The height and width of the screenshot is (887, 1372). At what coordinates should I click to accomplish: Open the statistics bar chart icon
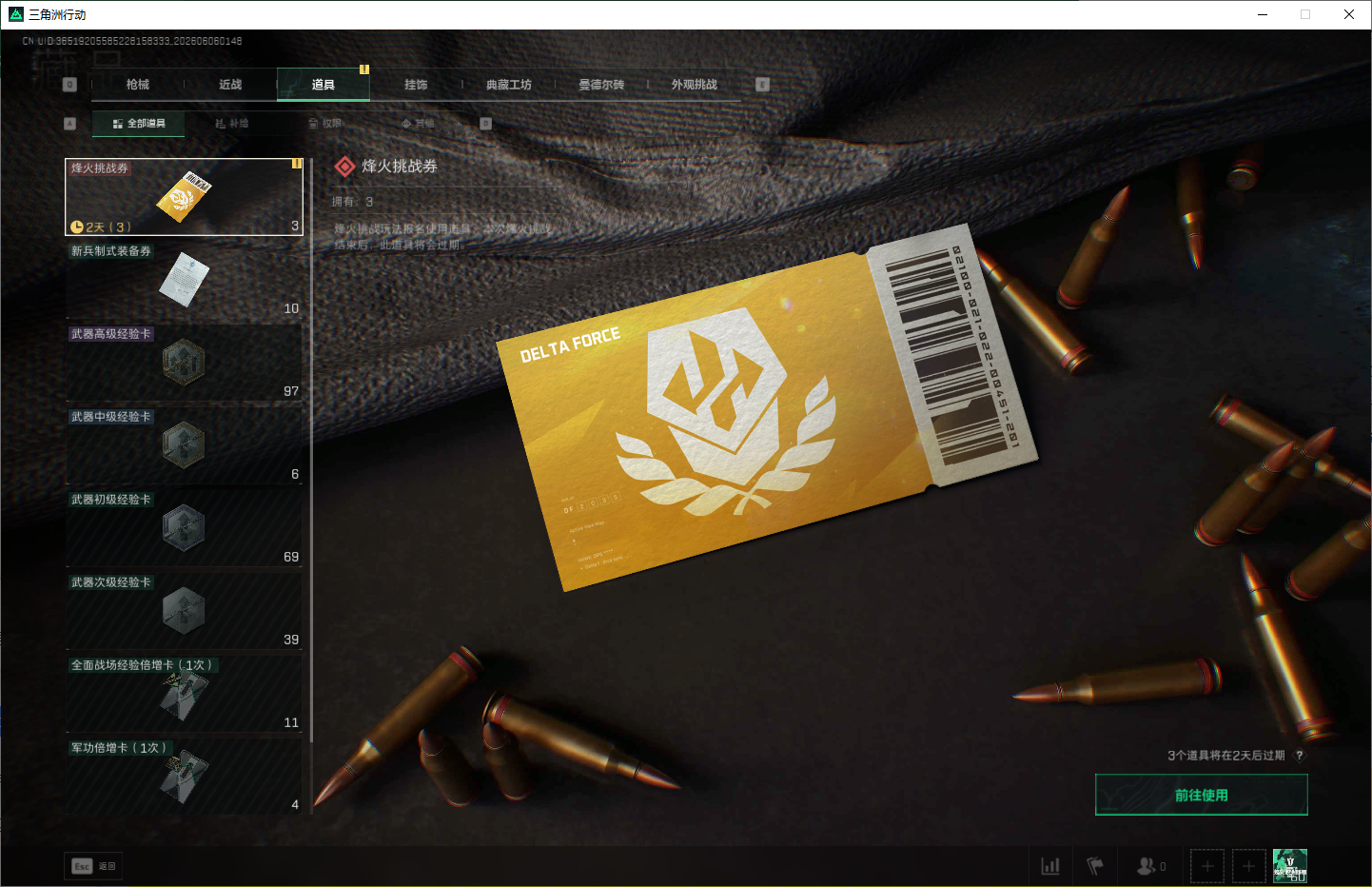1050,866
